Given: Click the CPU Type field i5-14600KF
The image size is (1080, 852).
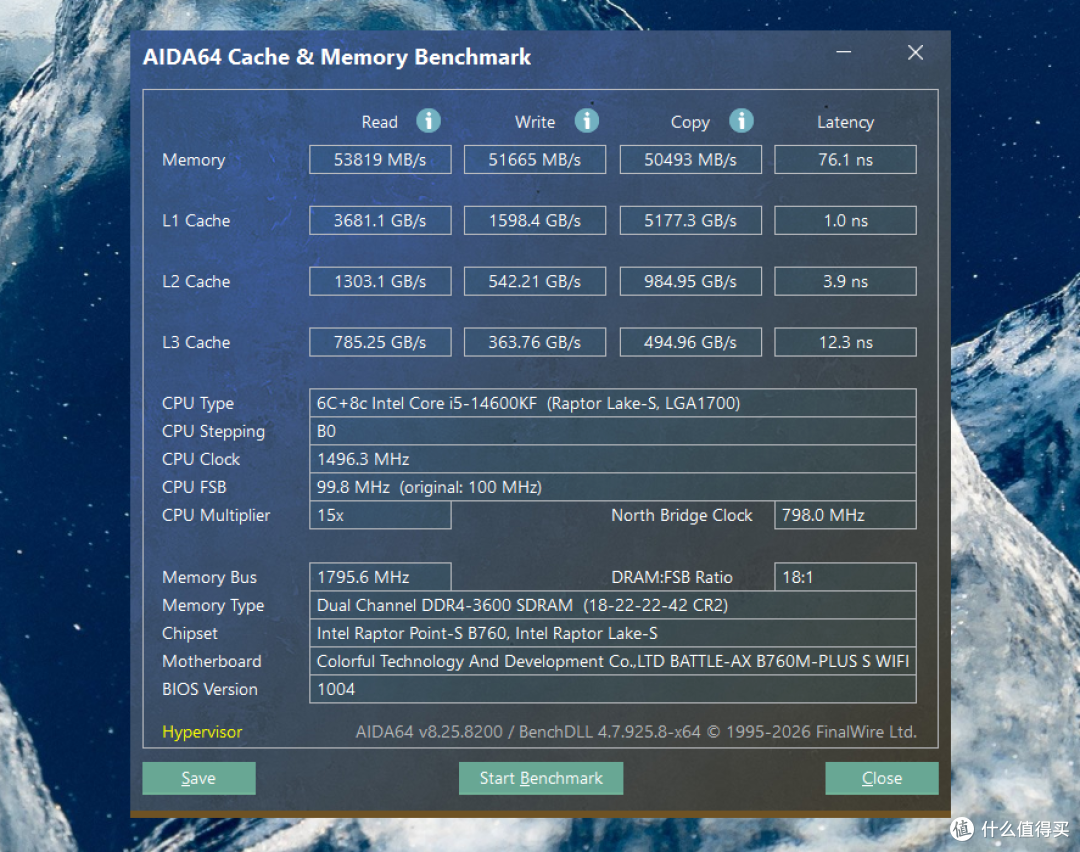Looking at the screenshot, I should 613,403.
